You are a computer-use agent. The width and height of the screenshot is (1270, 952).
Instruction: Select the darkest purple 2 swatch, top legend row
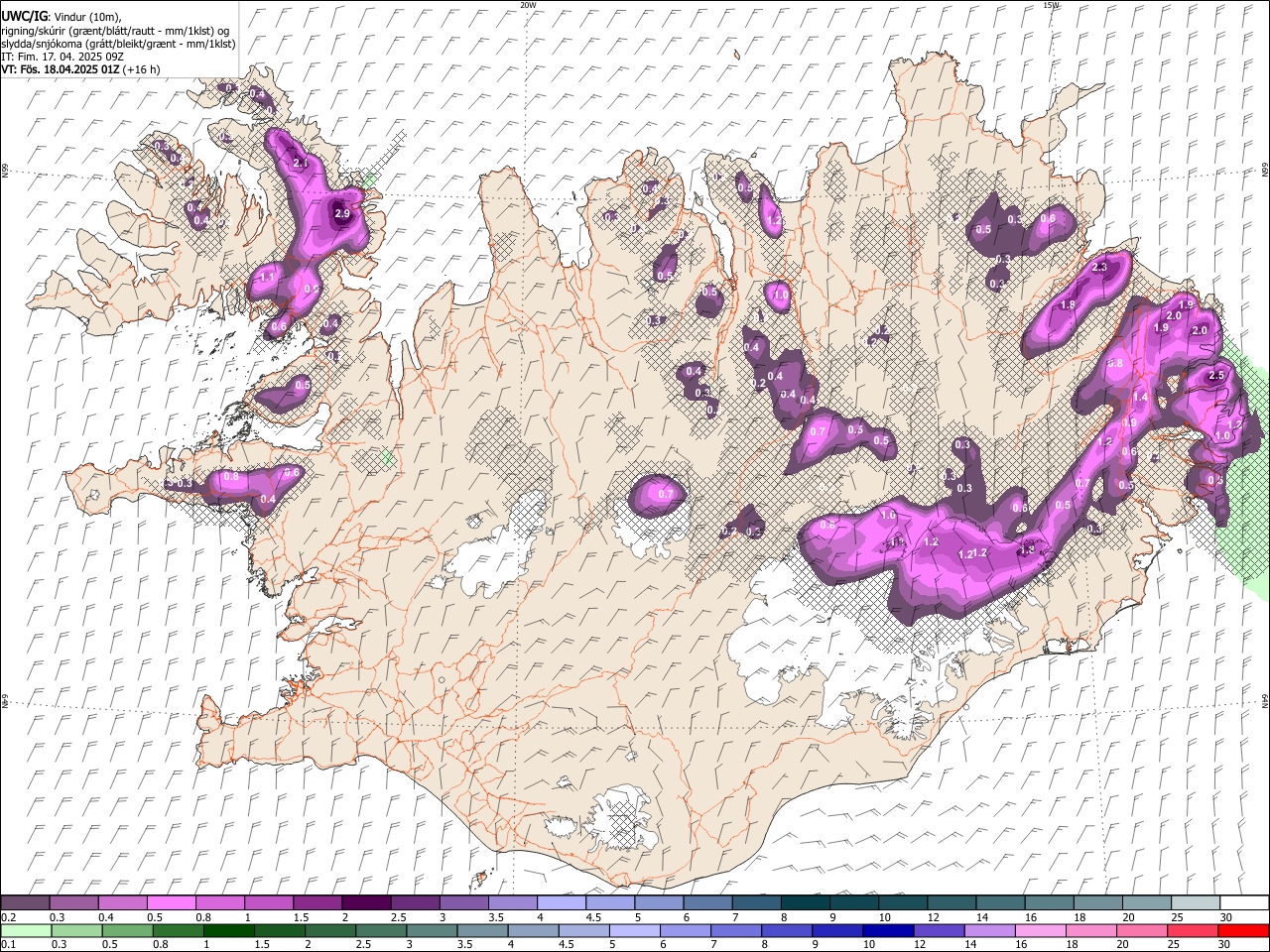(x=365, y=903)
